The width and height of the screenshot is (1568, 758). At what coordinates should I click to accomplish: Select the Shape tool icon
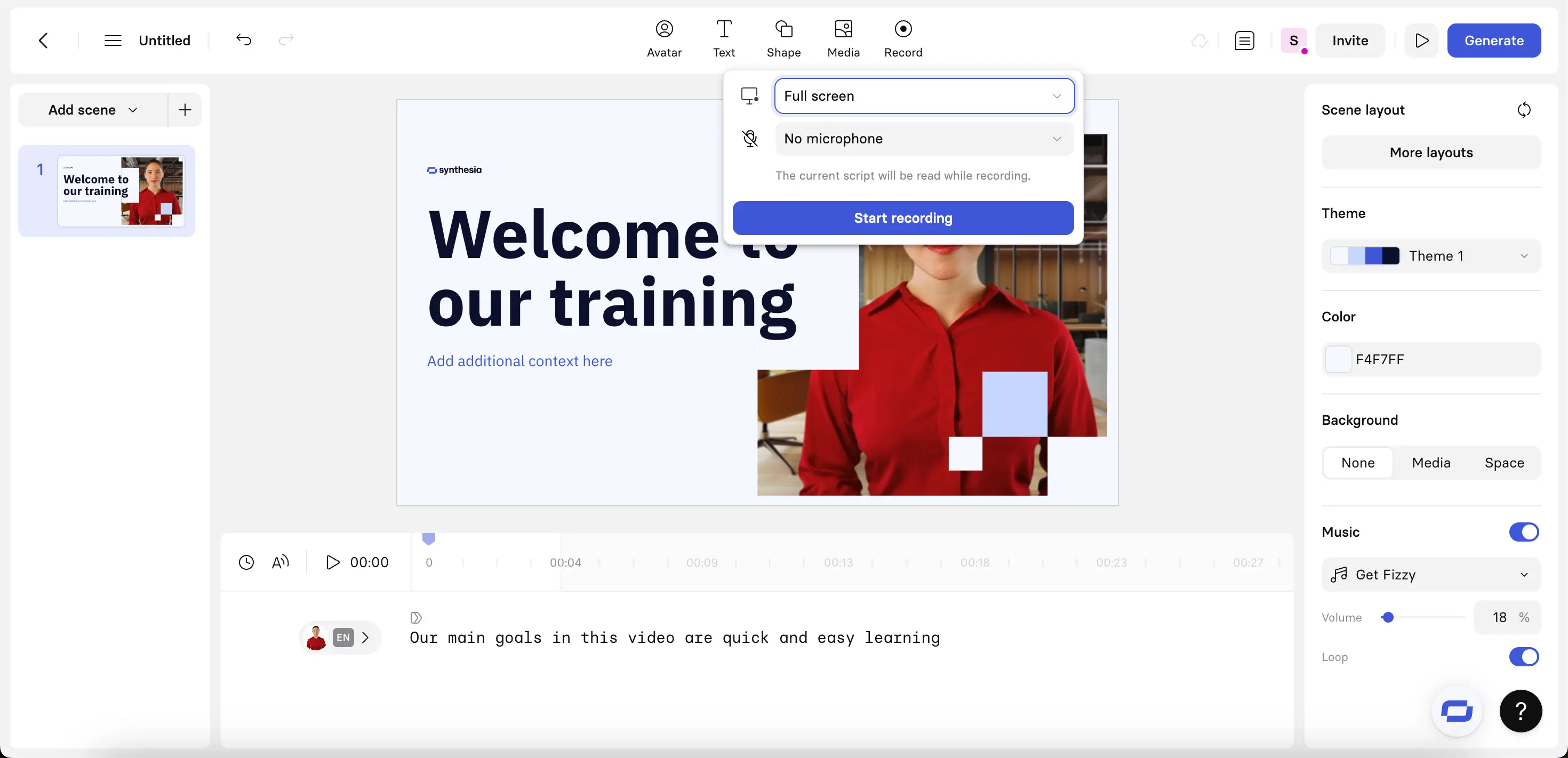(783, 29)
